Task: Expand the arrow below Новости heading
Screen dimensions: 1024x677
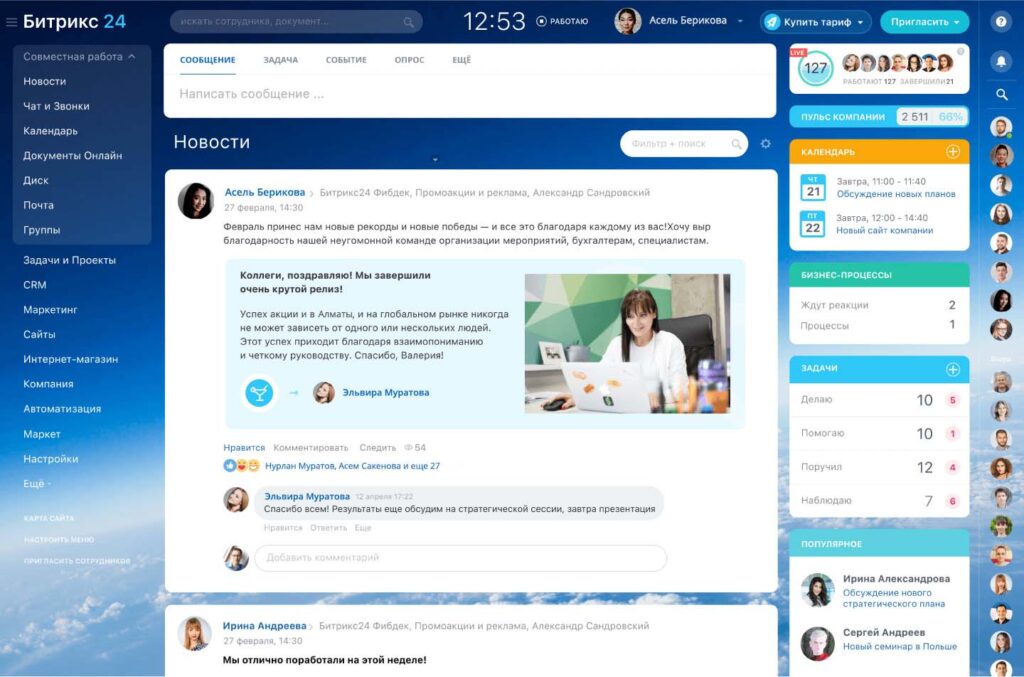Action: click(x=435, y=160)
